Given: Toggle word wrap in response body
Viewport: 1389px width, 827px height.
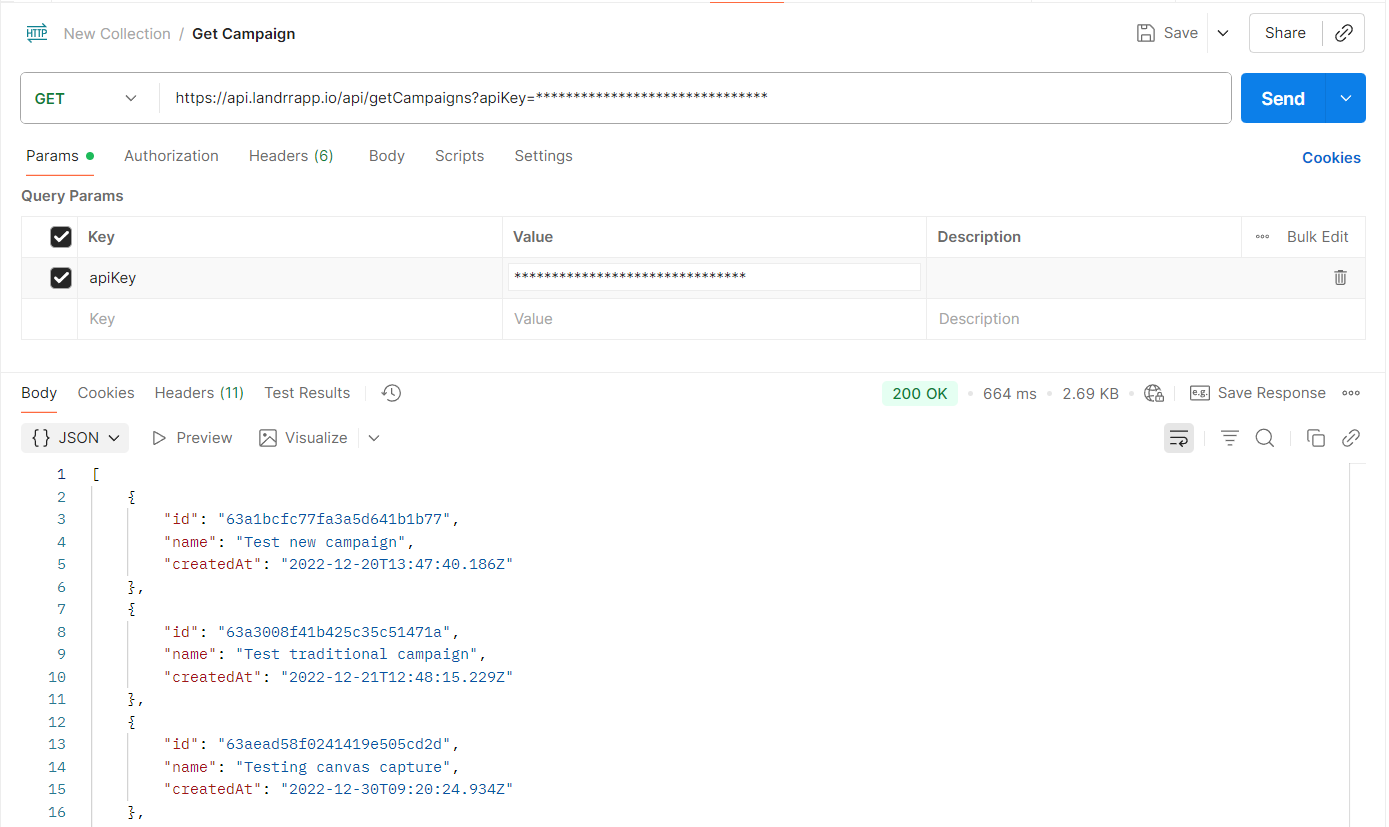Looking at the screenshot, I should (1178, 438).
